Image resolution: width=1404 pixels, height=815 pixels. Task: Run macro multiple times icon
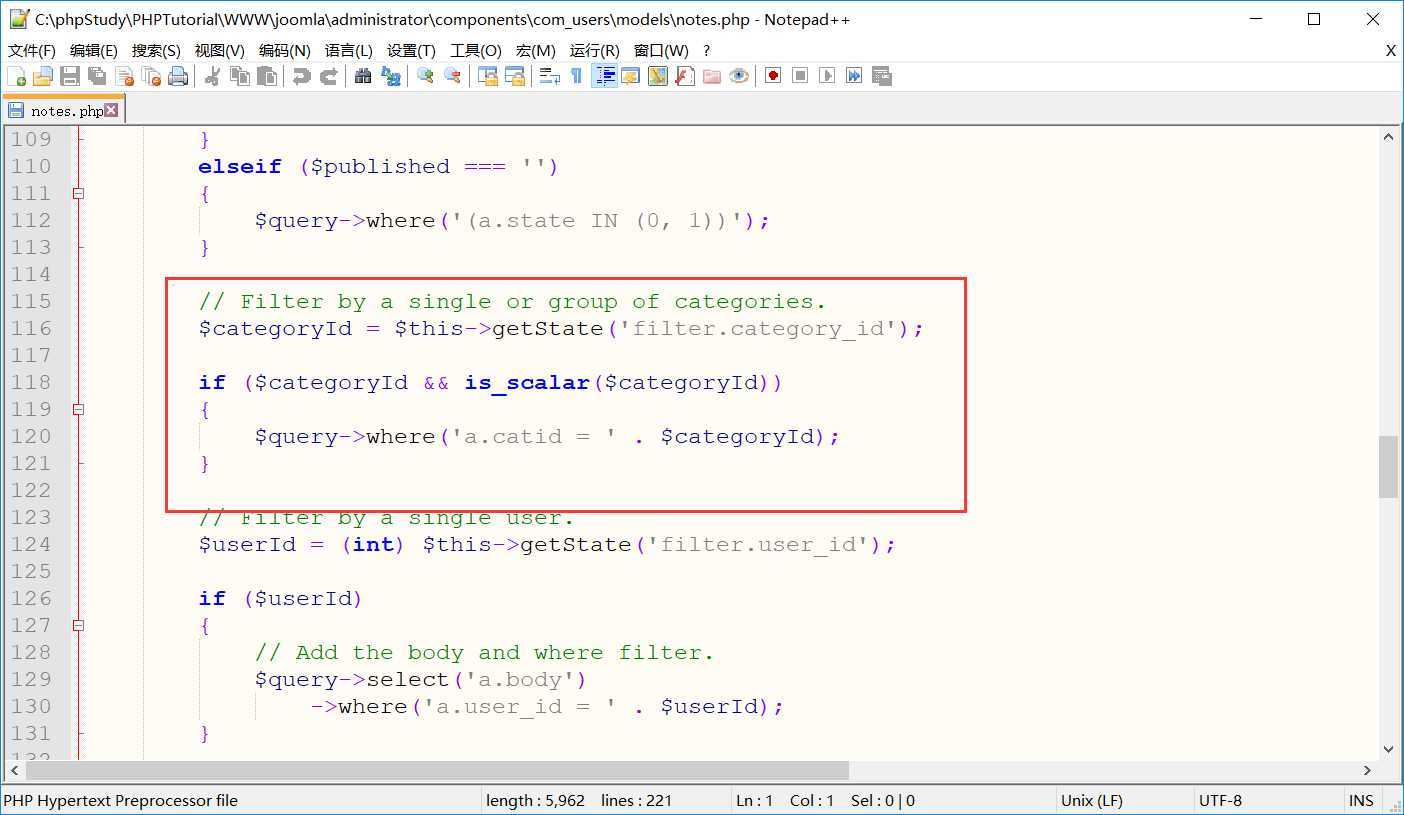coord(854,76)
